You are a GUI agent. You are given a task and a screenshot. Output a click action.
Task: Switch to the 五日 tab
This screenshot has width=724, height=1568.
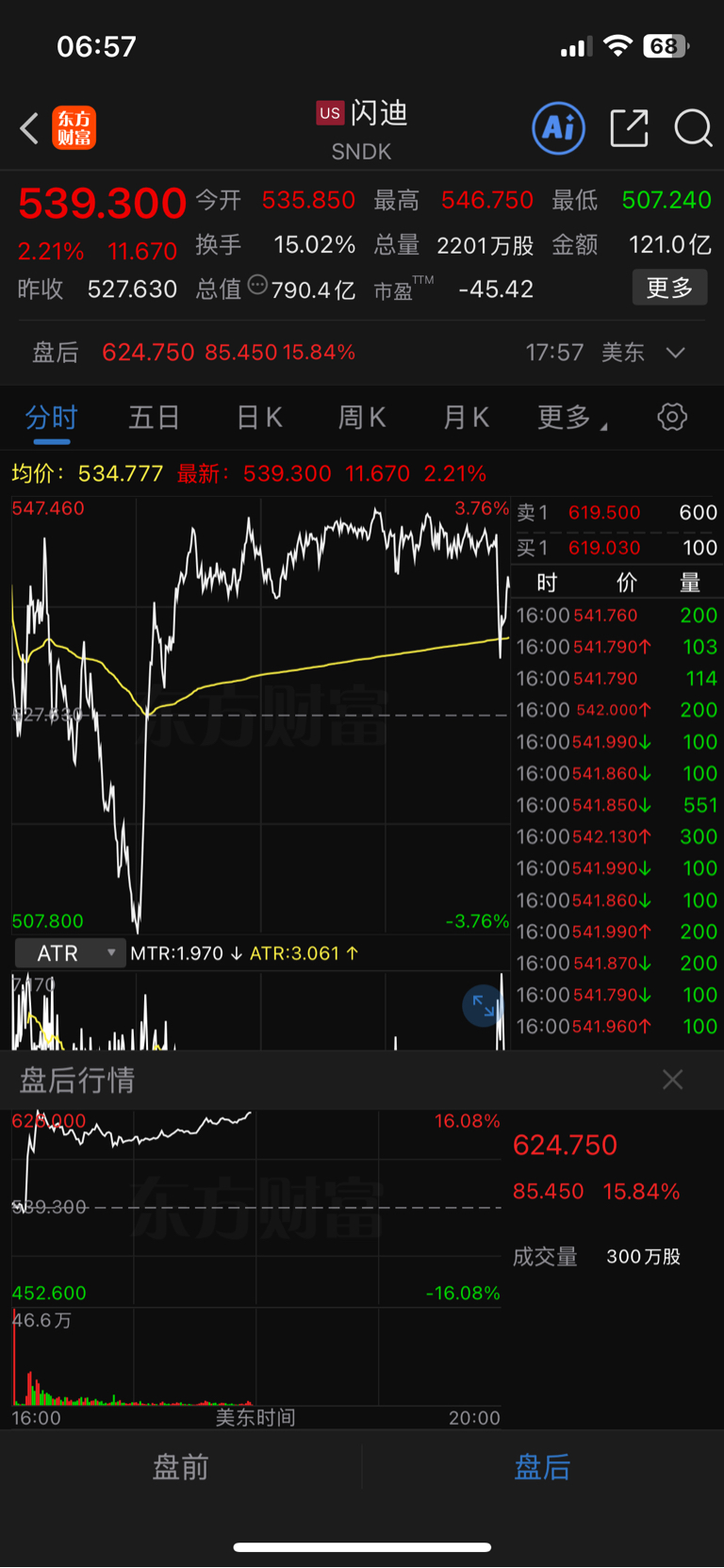point(155,418)
